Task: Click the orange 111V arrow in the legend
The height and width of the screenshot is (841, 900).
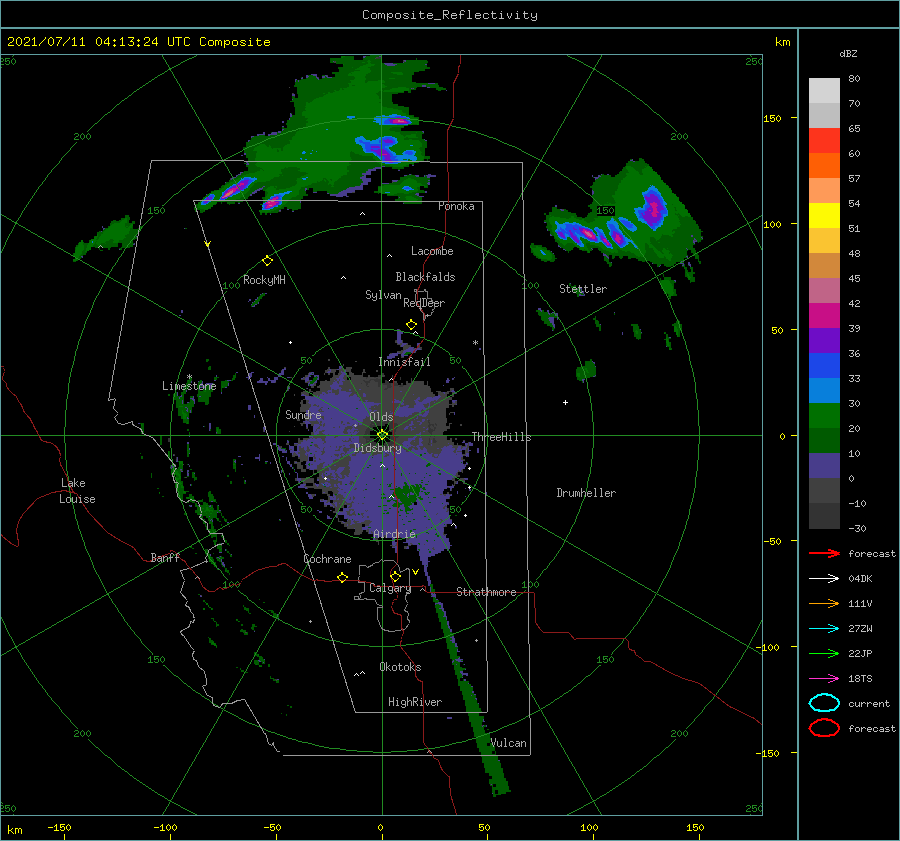Action: pyautogui.click(x=824, y=603)
